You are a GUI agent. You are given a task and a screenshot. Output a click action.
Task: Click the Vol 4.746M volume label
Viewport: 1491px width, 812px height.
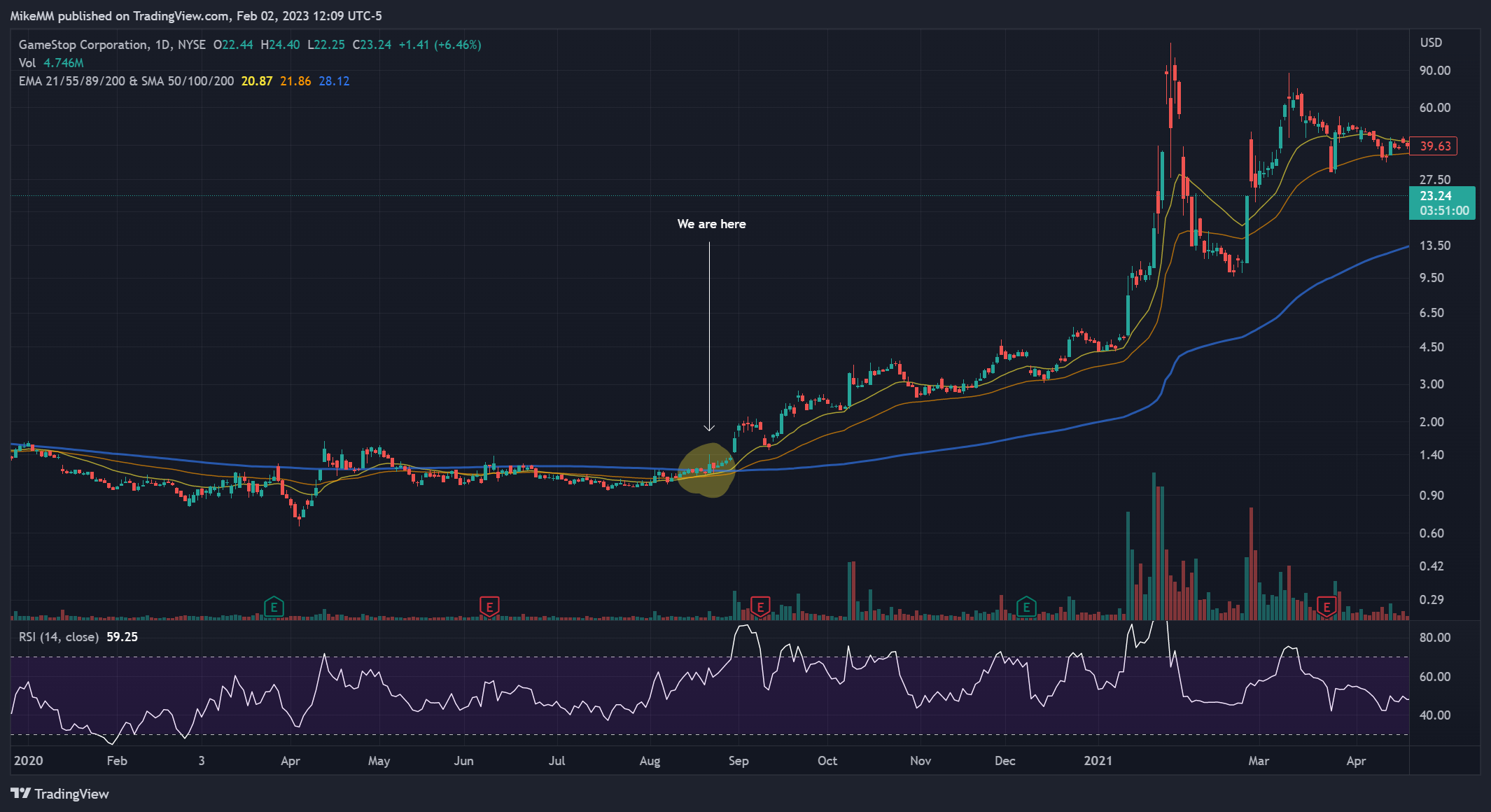click(51, 63)
